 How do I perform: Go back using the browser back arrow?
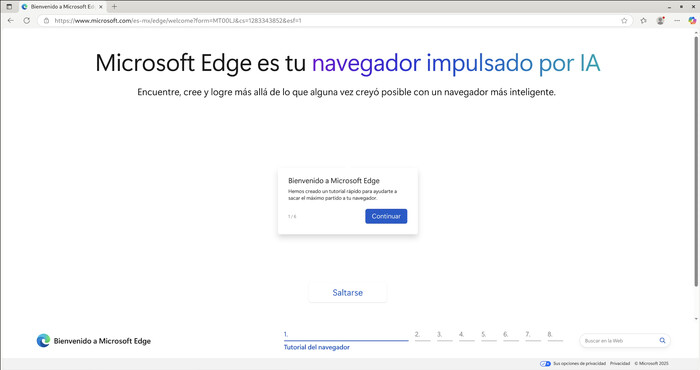(x=11, y=21)
